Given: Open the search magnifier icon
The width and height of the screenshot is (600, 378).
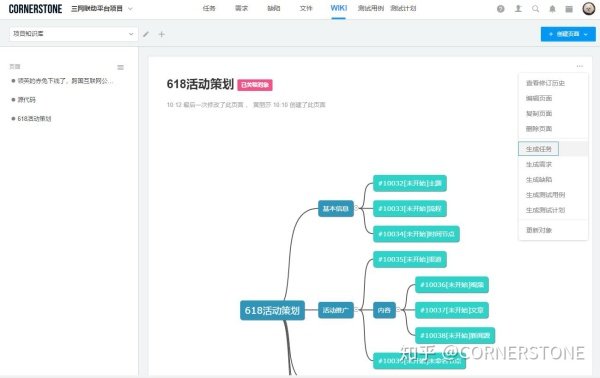Looking at the screenshot, I should tap(535, 8).
